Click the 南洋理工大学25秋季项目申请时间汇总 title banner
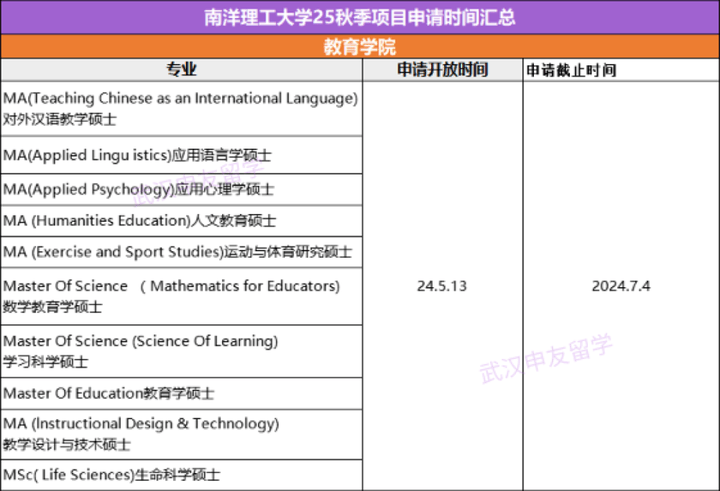 [360, 17]
